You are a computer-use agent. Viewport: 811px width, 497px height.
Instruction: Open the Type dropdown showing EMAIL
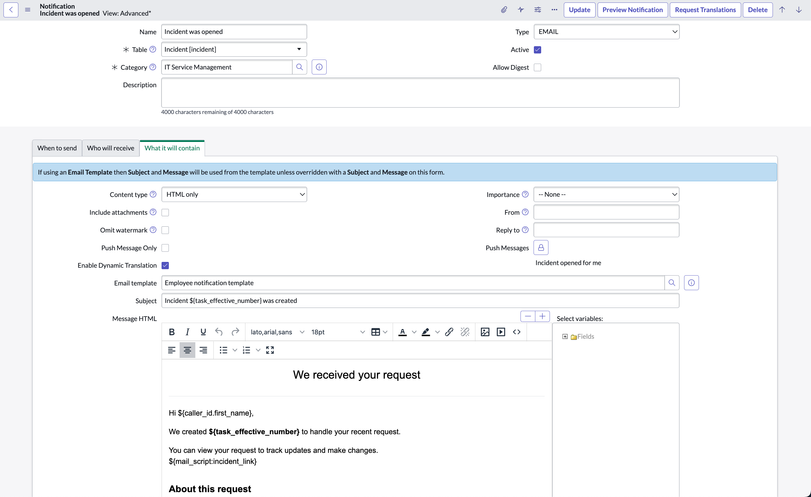point(607,32)
